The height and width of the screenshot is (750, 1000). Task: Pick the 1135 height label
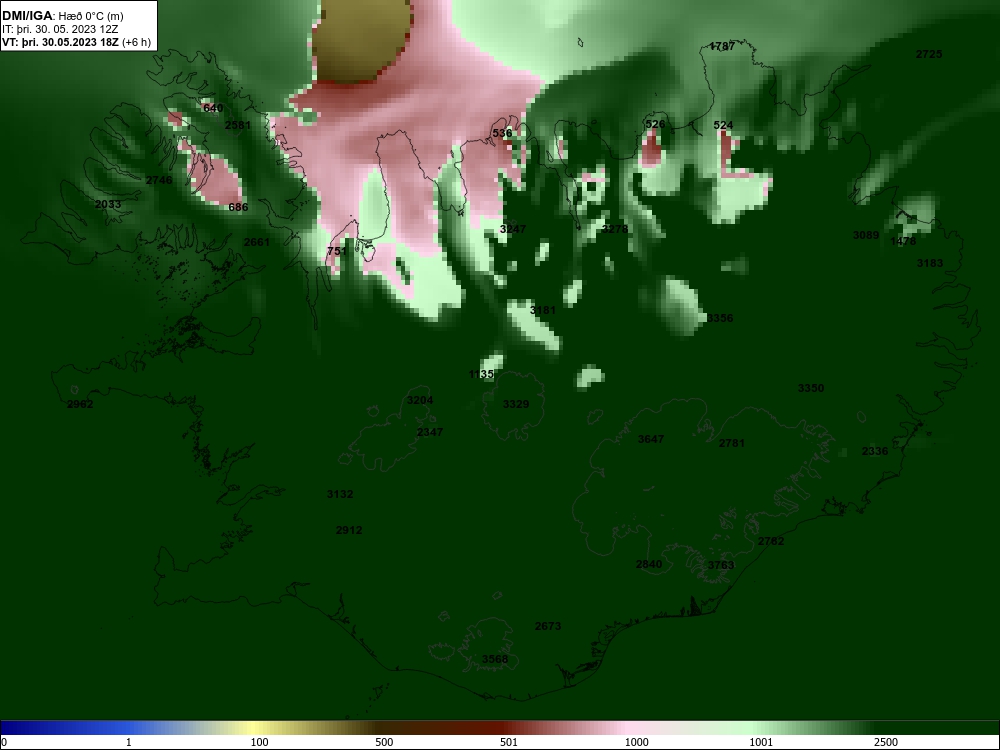click(481, 374)
